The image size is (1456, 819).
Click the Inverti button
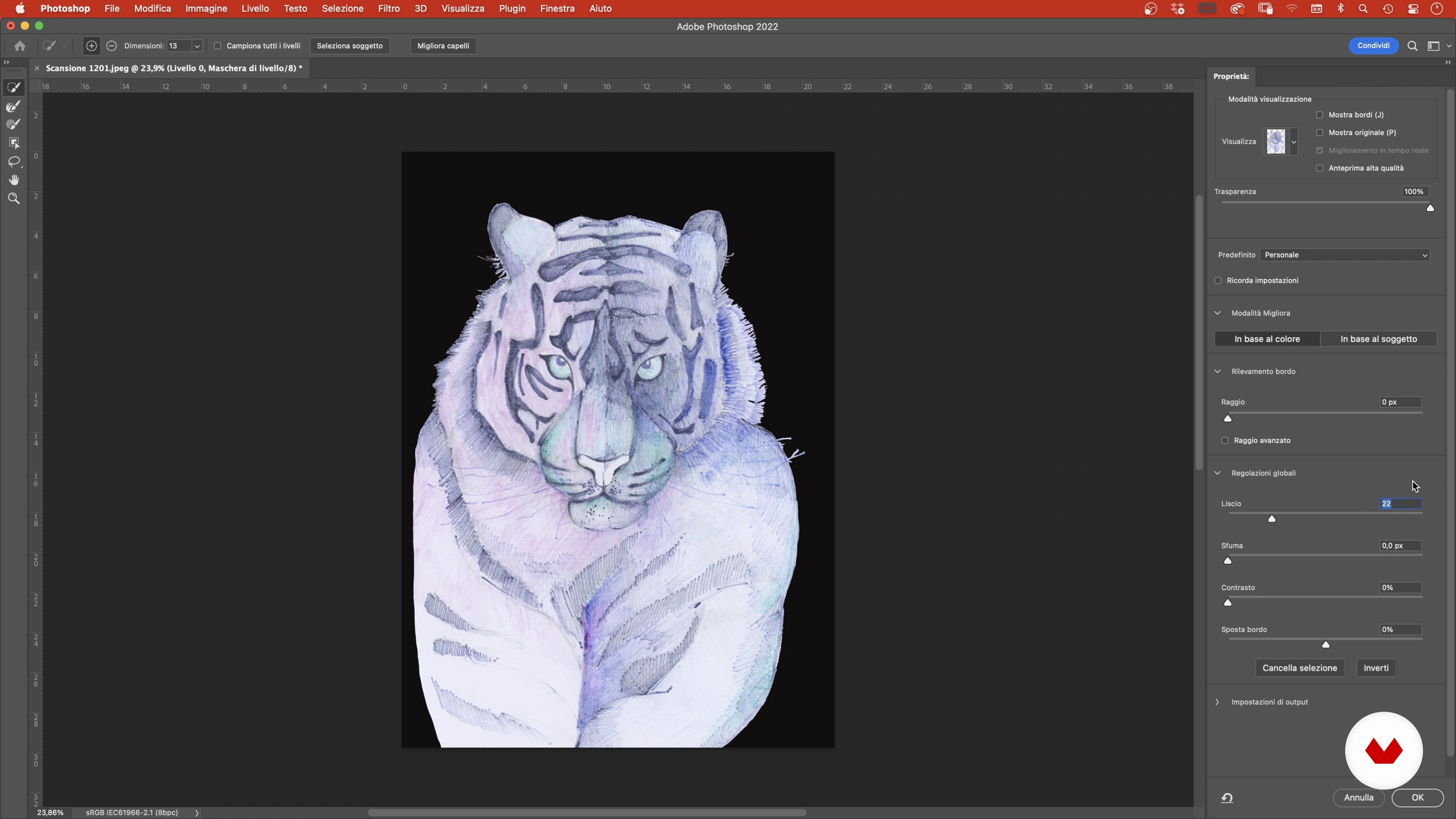click(x=1376, y=668)
